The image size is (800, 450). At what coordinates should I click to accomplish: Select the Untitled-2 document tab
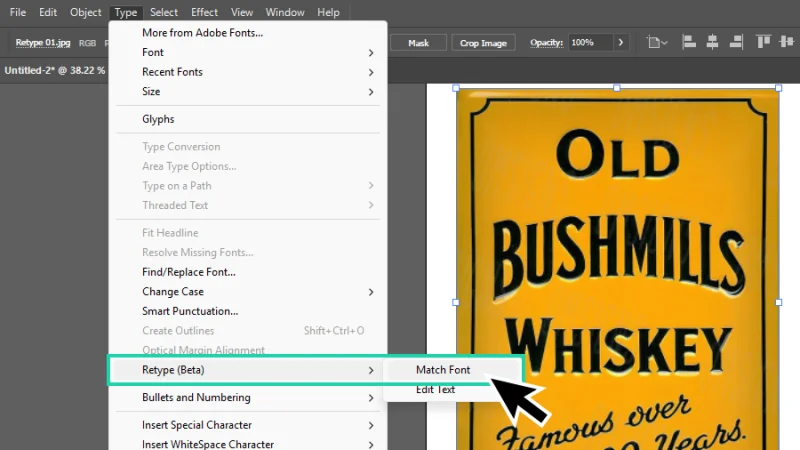[55, 70]
